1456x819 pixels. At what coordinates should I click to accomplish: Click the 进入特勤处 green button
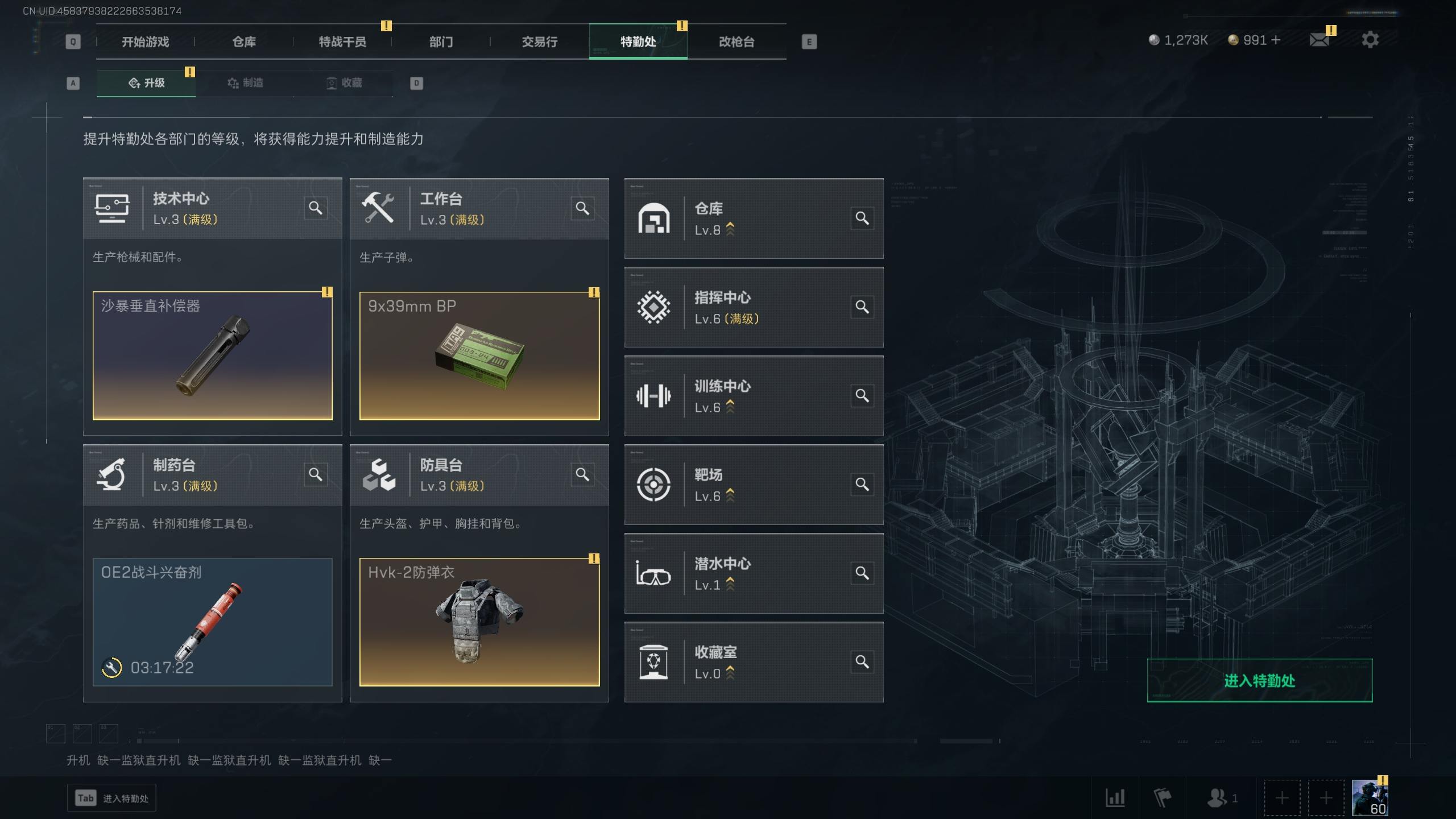coord(1259,680)
